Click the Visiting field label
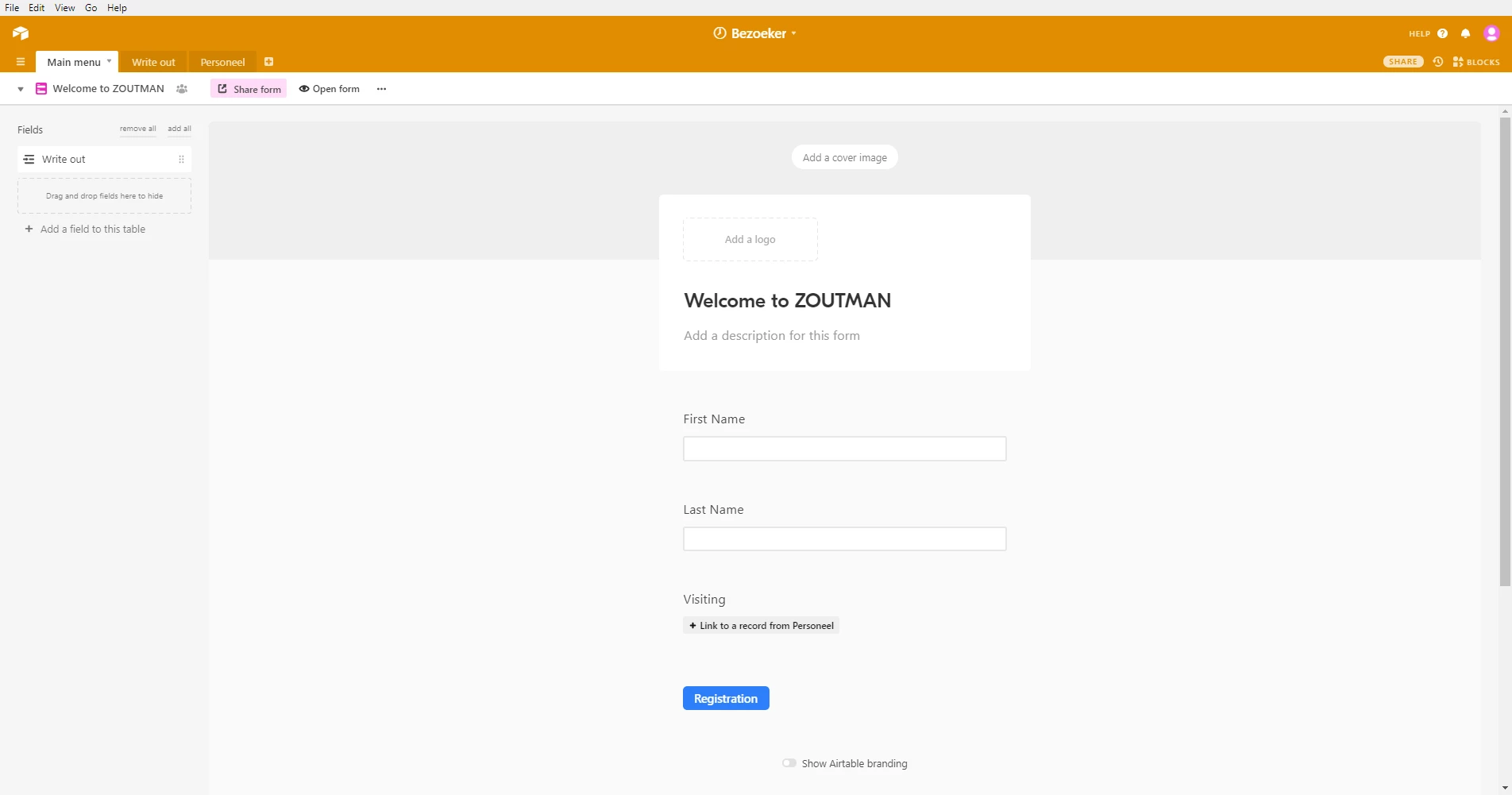1512x795 pixels. pos(704,600)
